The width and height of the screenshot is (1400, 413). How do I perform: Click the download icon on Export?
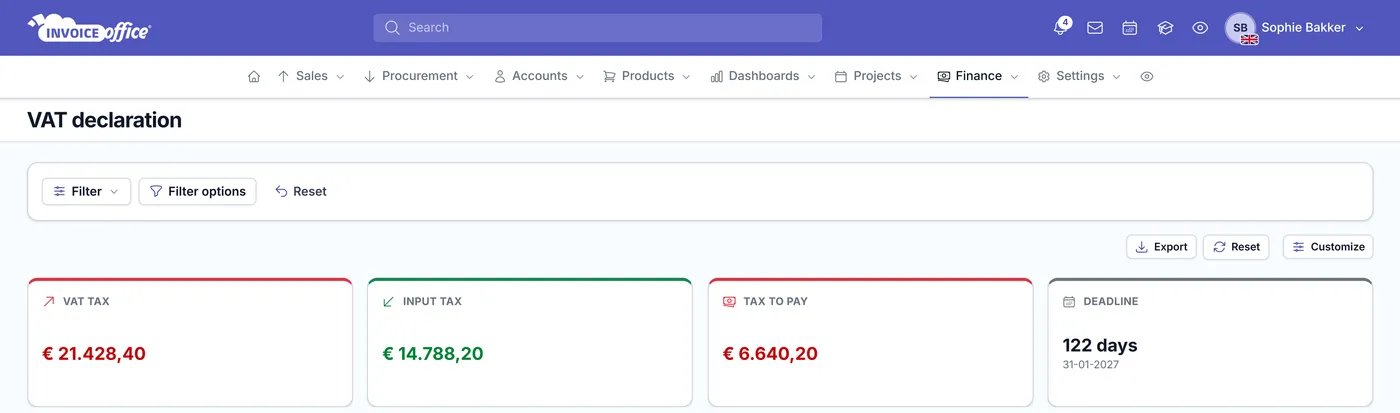[x=1141, y=247]
